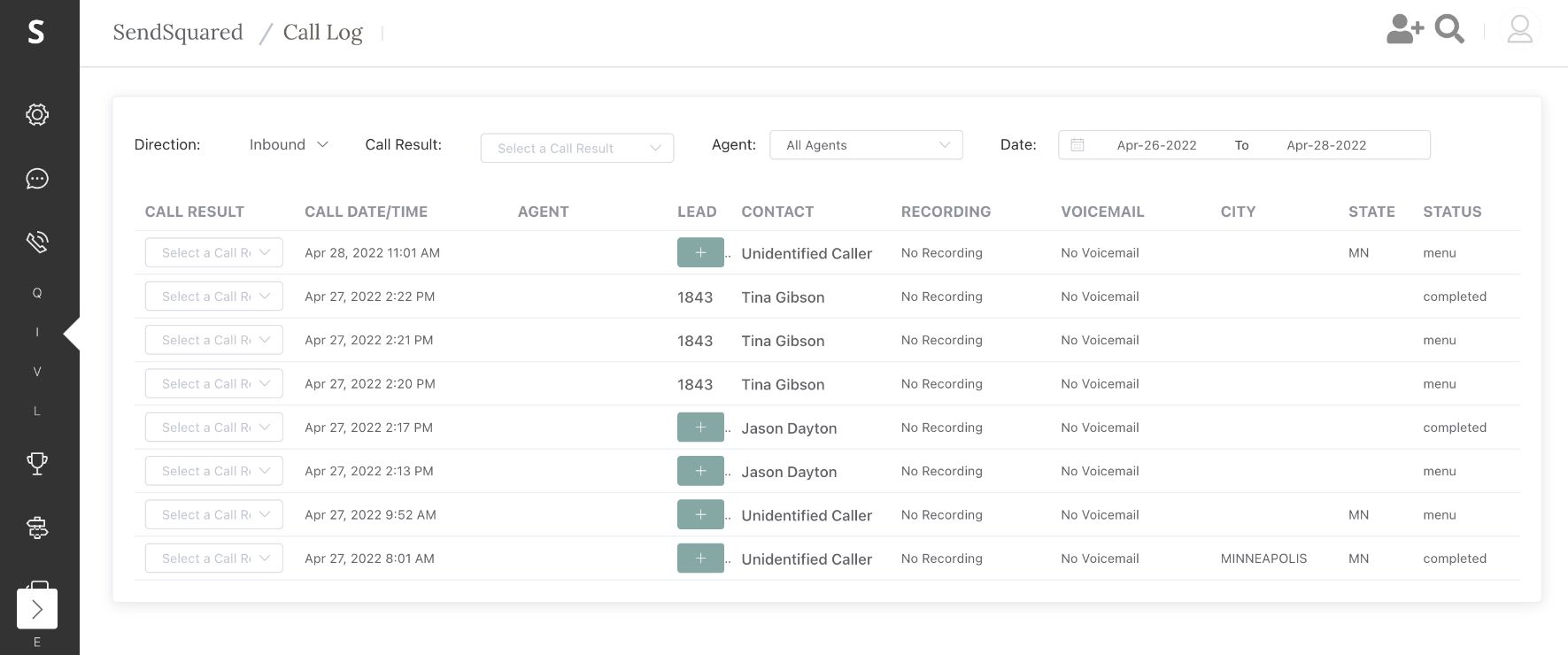Select the 'I' item in sidebar submenu
This screenshot has height=655, width=1568.
pos(37,333)
